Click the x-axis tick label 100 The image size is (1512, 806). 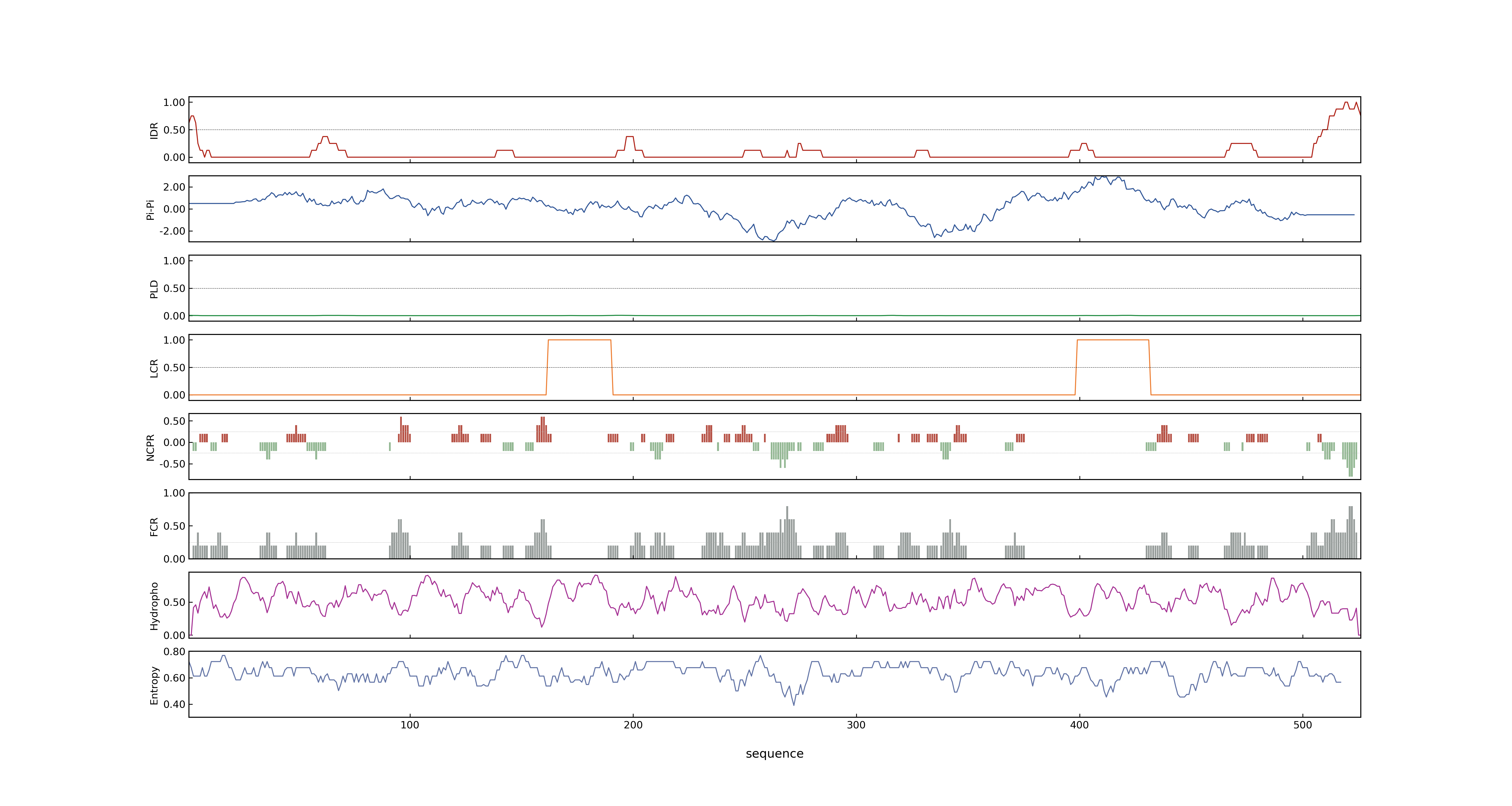[410, 725]
